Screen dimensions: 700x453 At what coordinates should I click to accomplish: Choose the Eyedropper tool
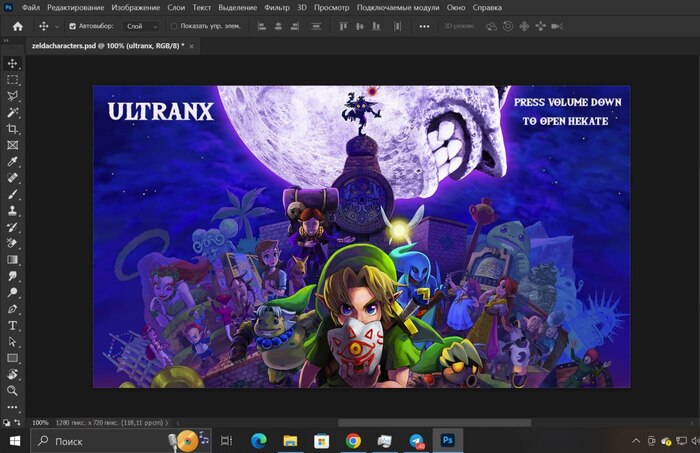coord(13,161)
